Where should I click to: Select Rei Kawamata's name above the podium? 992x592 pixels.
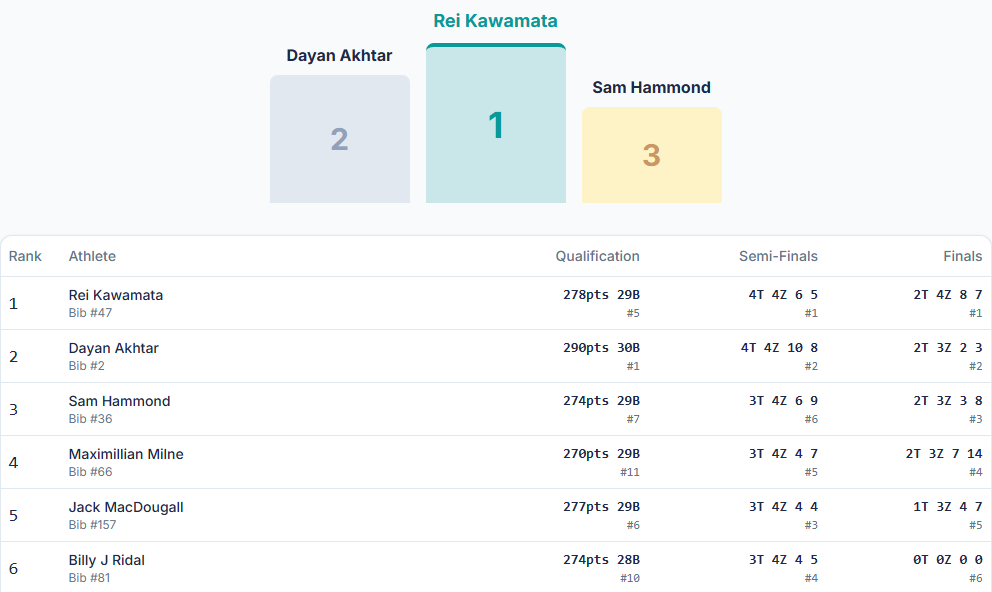495,21
